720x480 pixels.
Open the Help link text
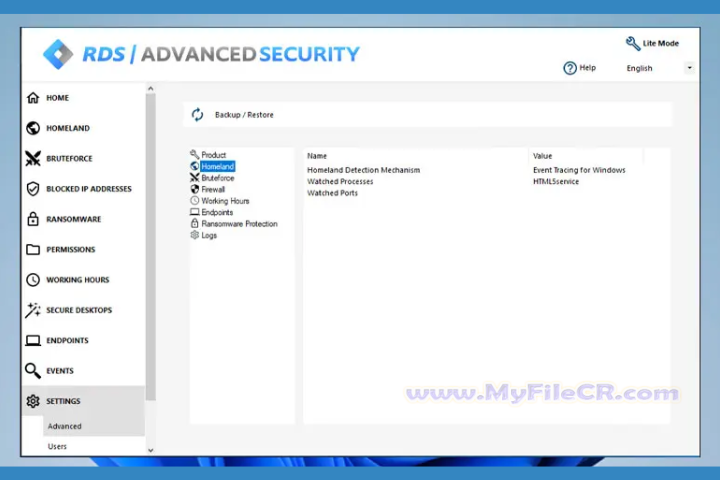tap(587, 68)
